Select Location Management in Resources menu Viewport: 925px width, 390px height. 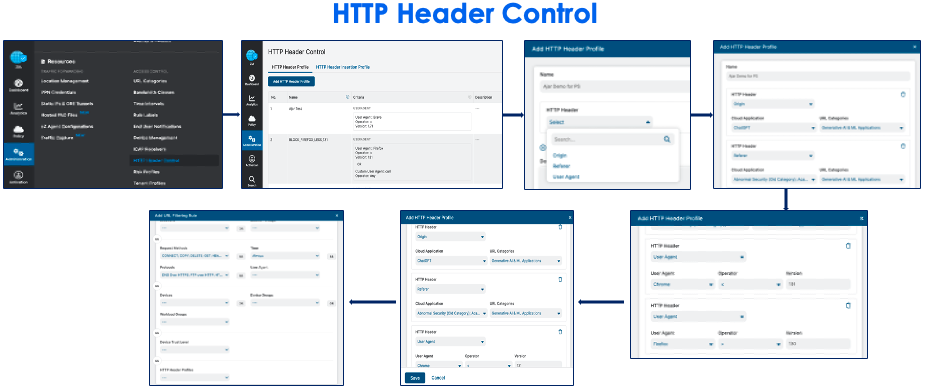65,81
